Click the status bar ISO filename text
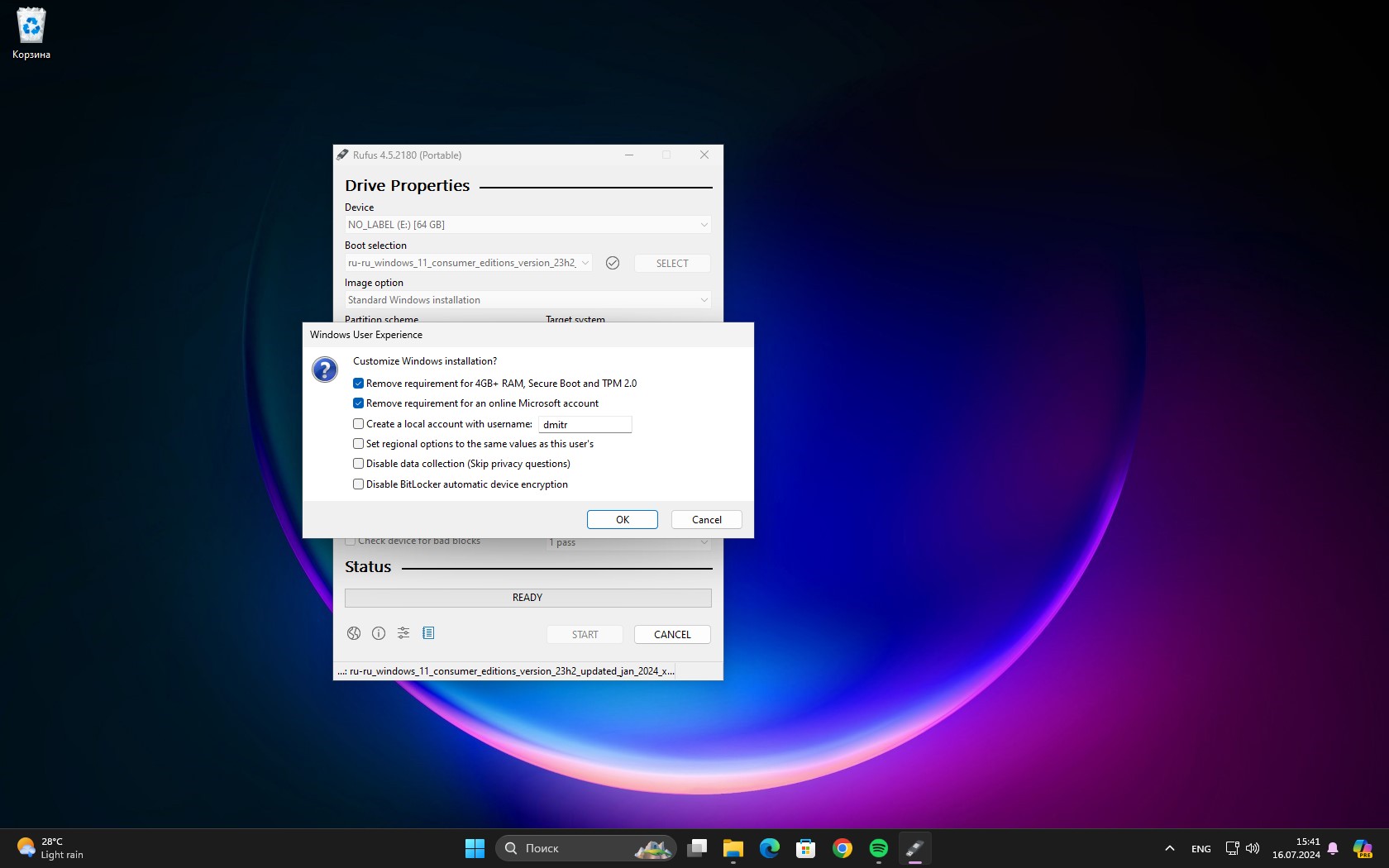This screenshot has height=868, width=1389. (506, 671)
